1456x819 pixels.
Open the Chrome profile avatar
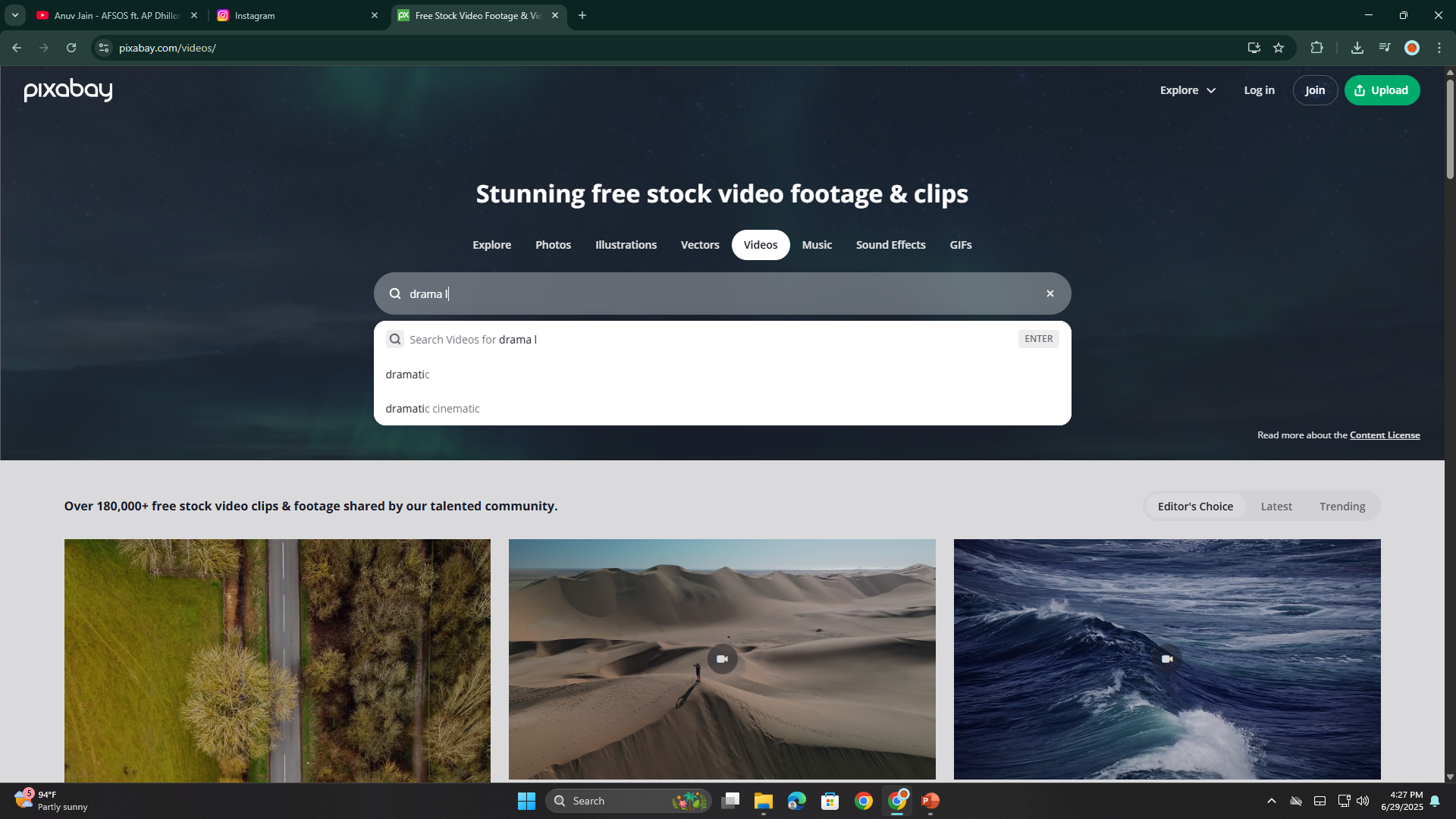tap(1412, 48)
